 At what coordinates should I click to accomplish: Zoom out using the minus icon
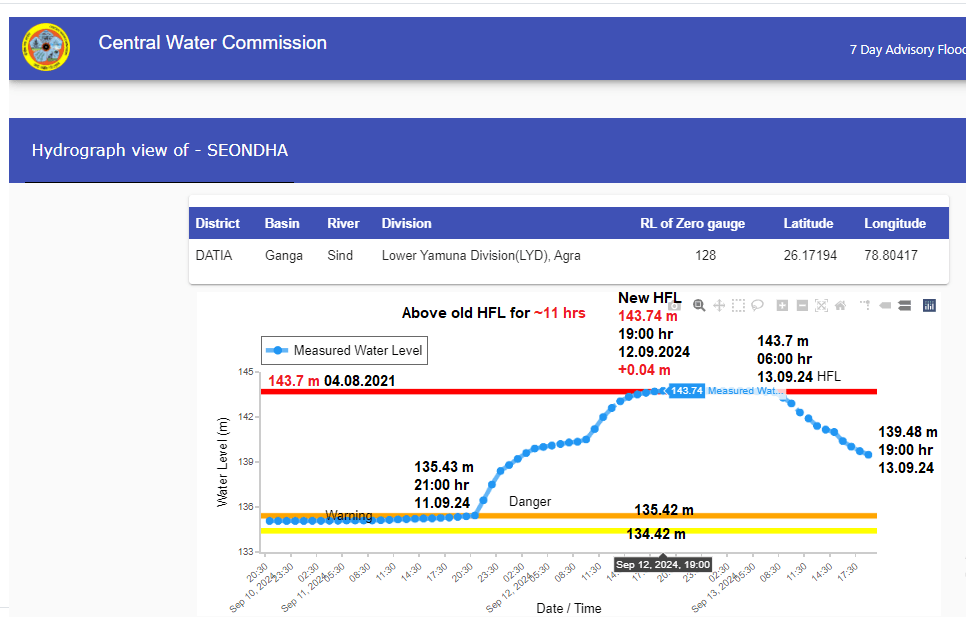click(x=801, y=305)
